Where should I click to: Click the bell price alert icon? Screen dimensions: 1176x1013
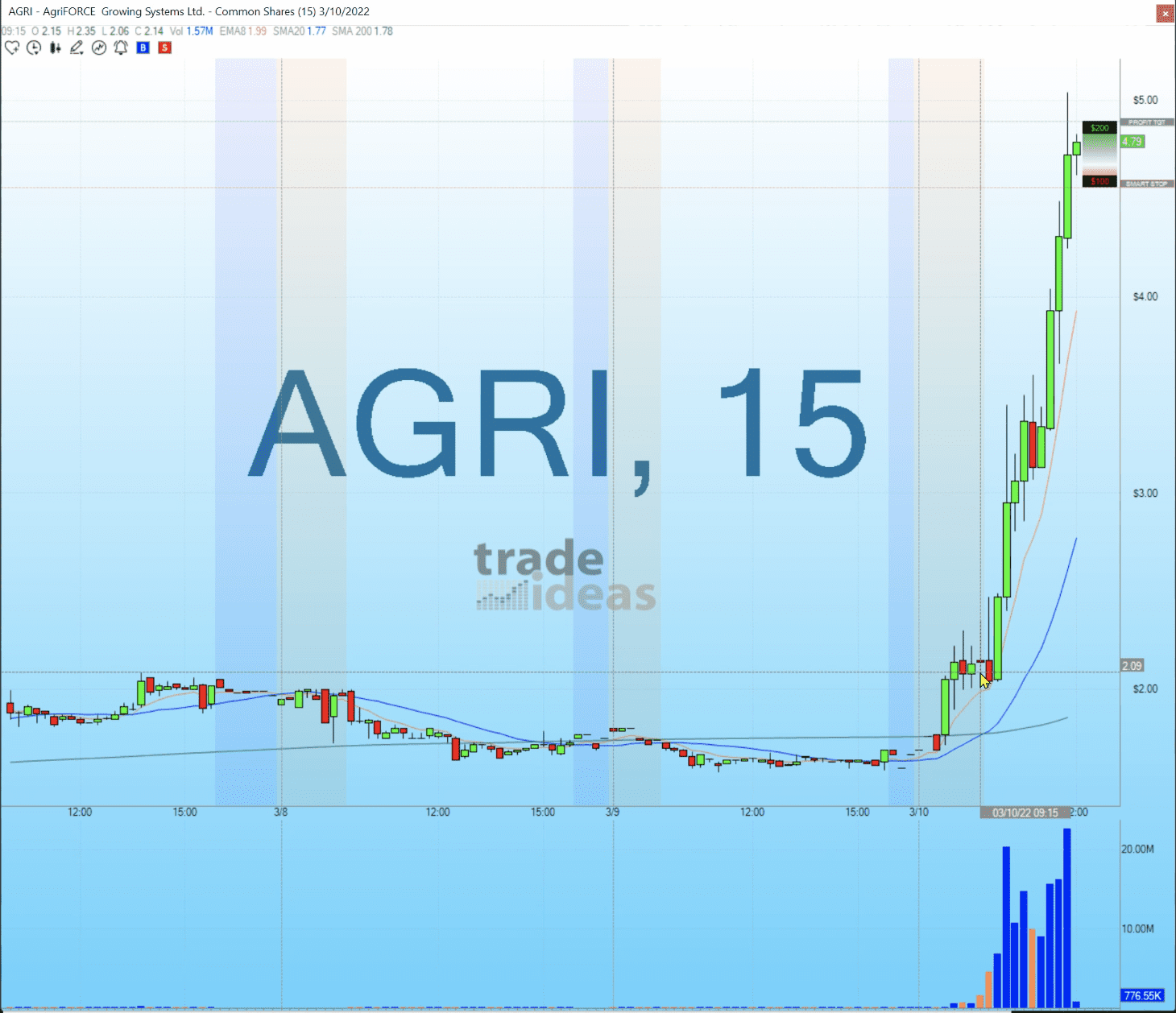(x=121, y=48)
